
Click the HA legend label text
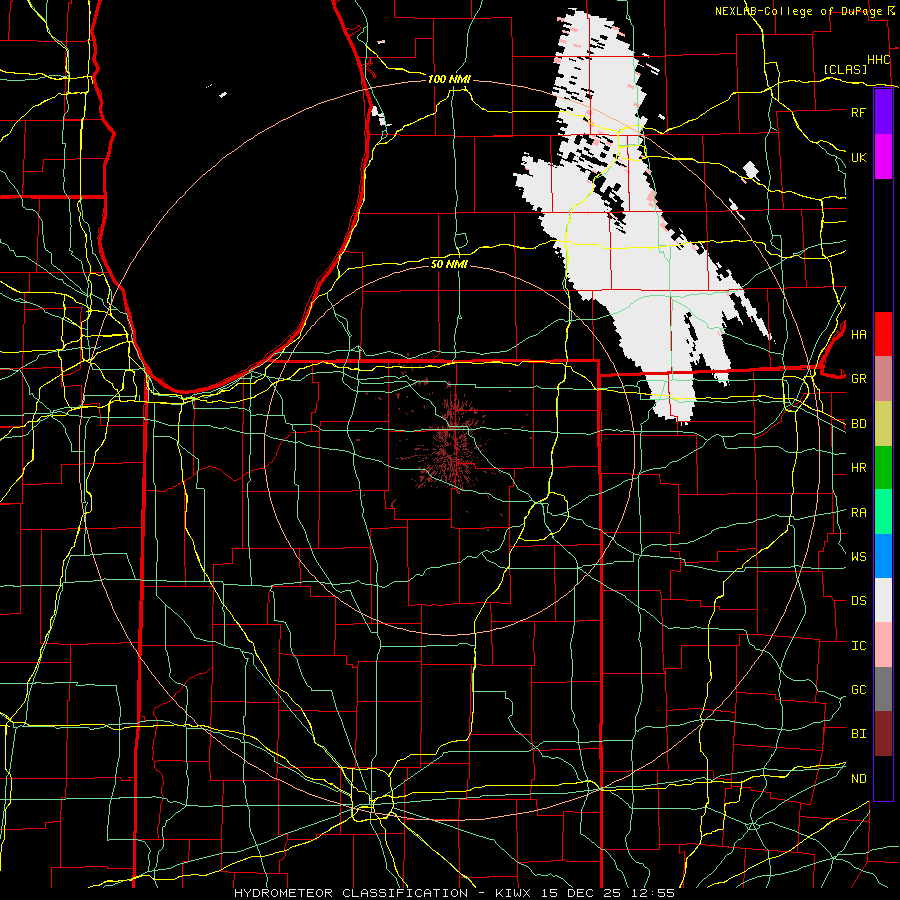859,335
